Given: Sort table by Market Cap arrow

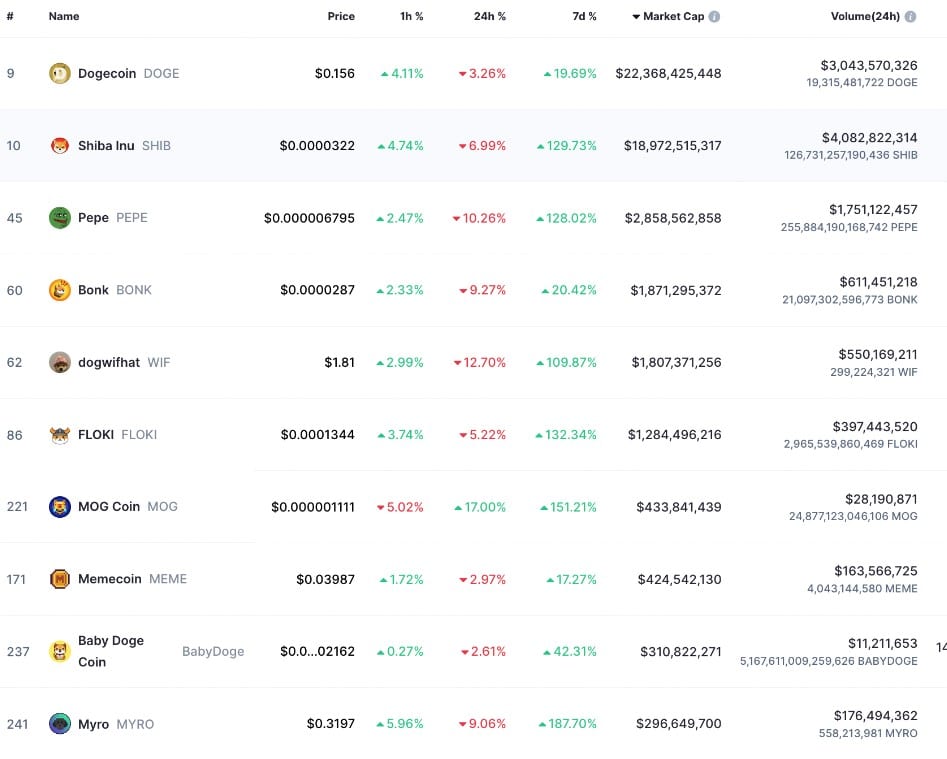Looking at the screenshot, I should (x=636, y=17).
